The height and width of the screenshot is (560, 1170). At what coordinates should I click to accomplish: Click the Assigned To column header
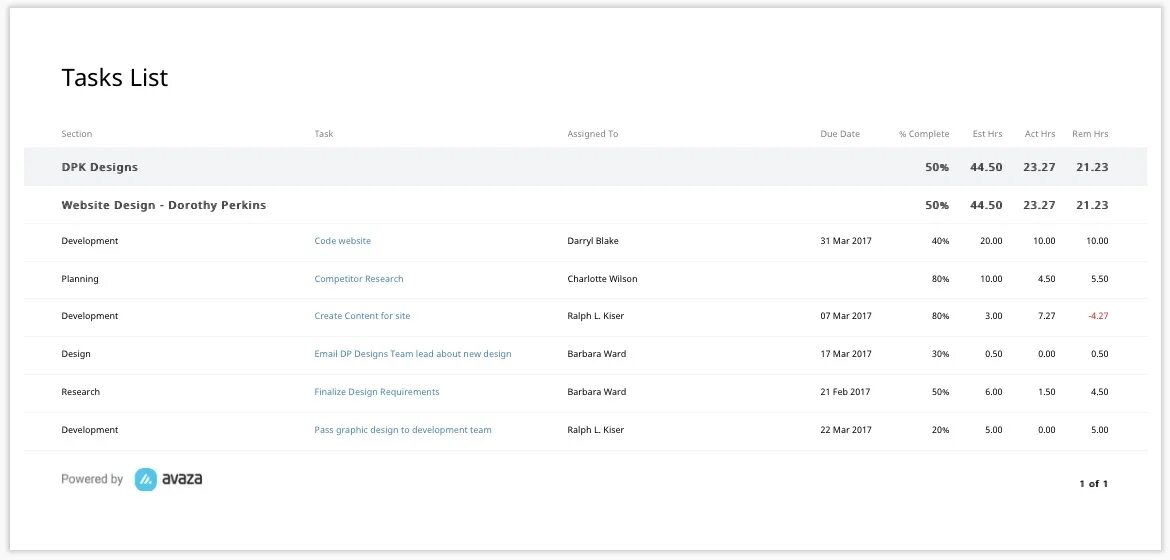592,134
